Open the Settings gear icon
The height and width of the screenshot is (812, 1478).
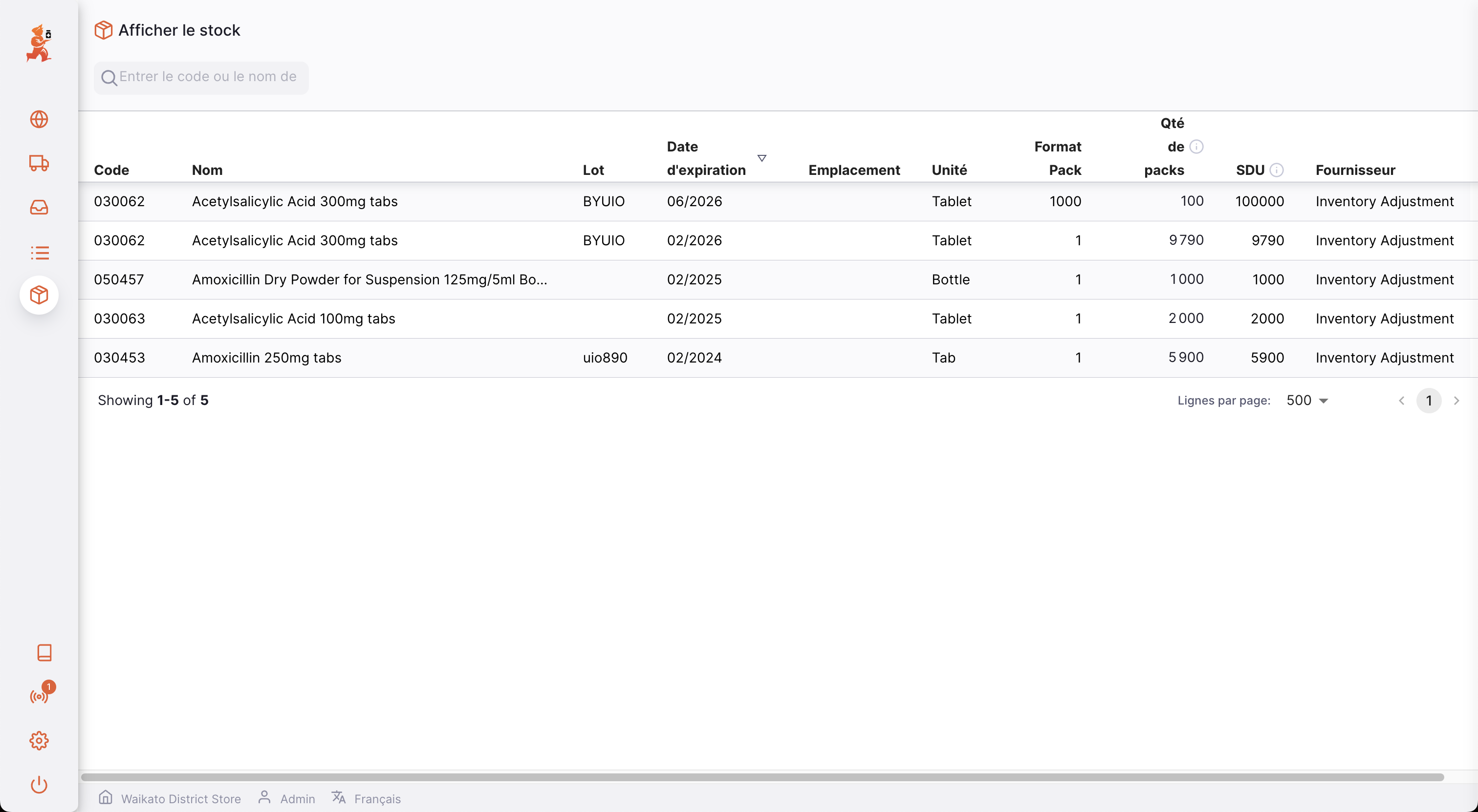(x=39, y=740)
